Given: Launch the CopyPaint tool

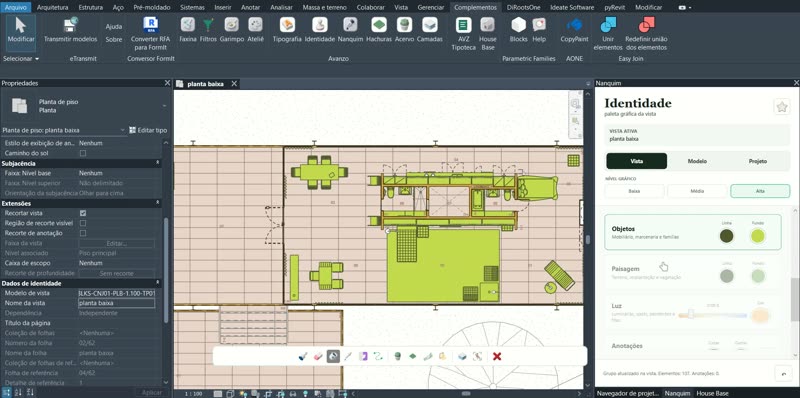Looking at the screenshot, I should coord(574,30).
